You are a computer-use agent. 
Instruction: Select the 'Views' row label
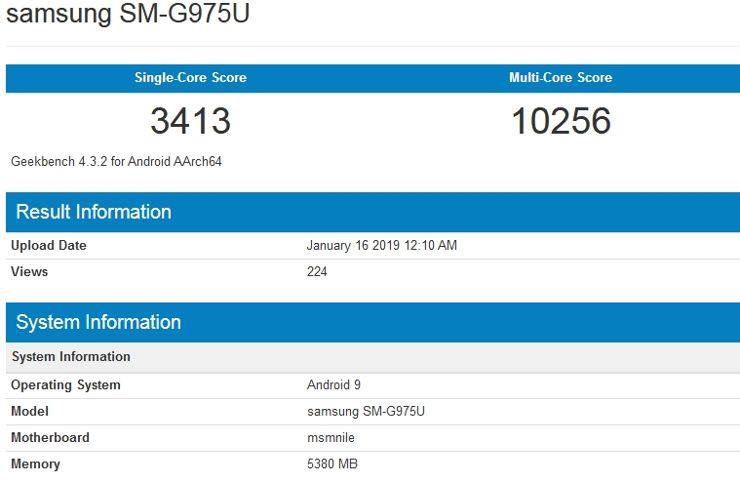coord(29,271)
